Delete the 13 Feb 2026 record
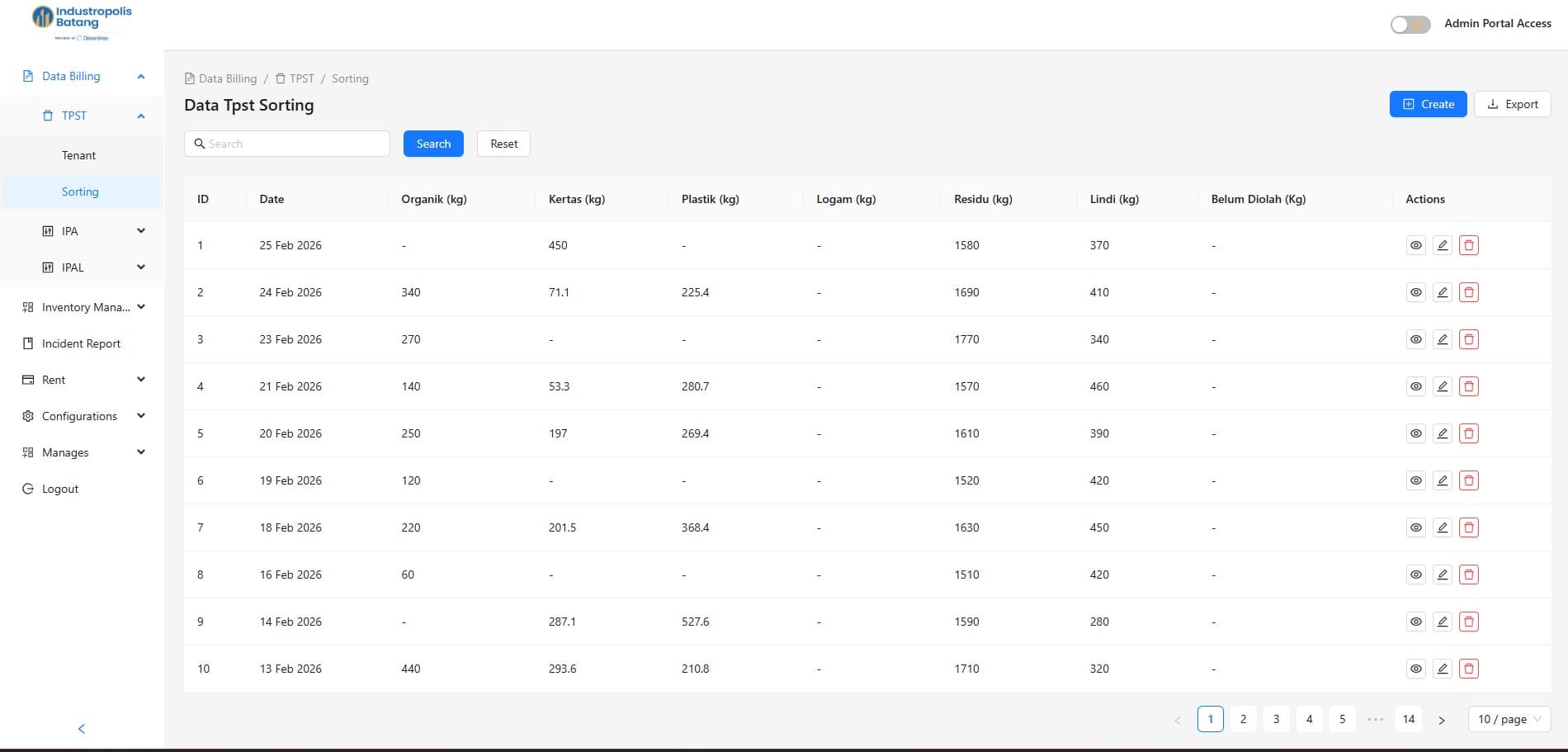This screenshot has width=1568, height=752. pyautogui.click(x=1469, y=669)
